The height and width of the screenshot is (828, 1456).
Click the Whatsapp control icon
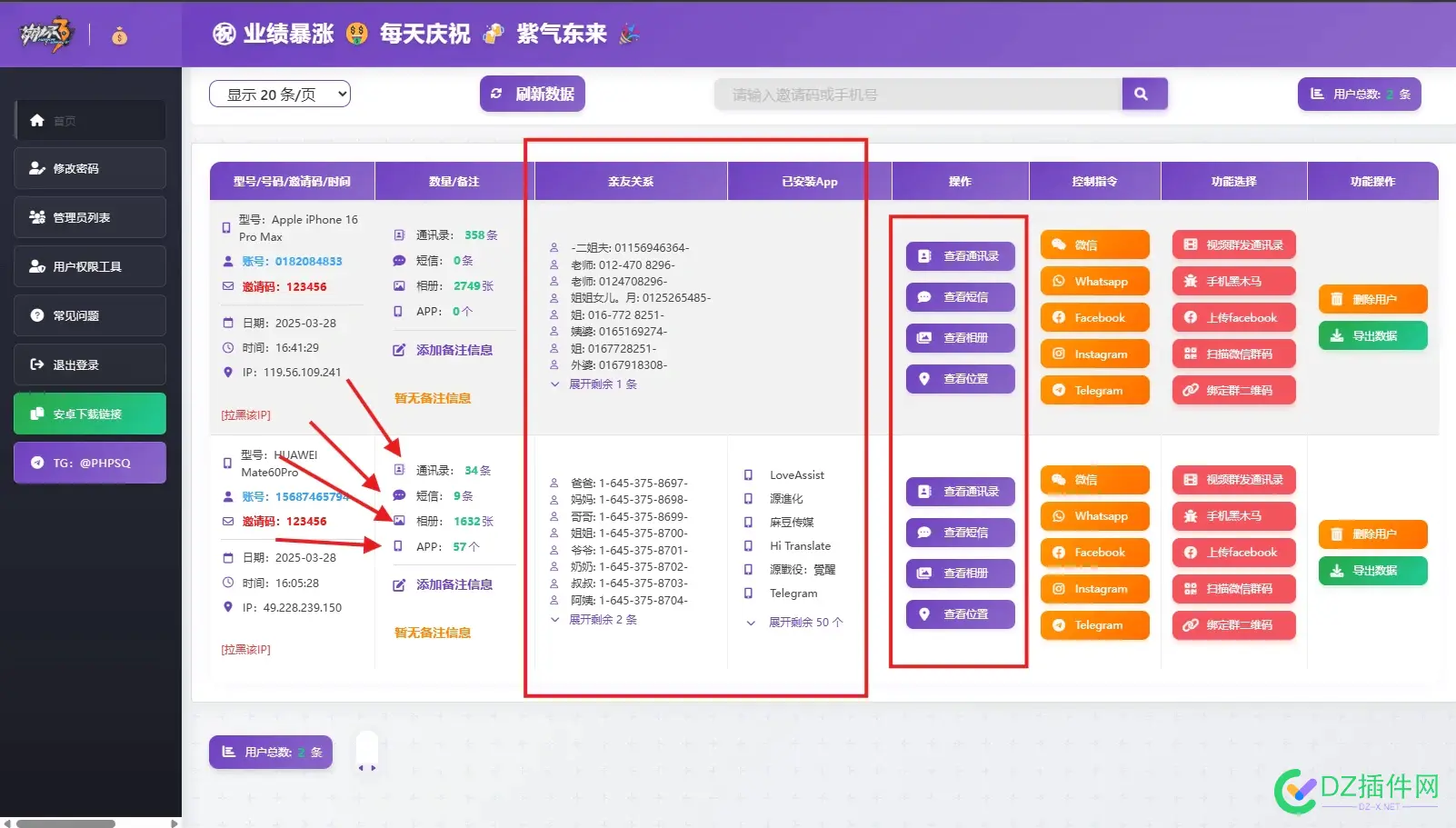[x=1094, y=280]
